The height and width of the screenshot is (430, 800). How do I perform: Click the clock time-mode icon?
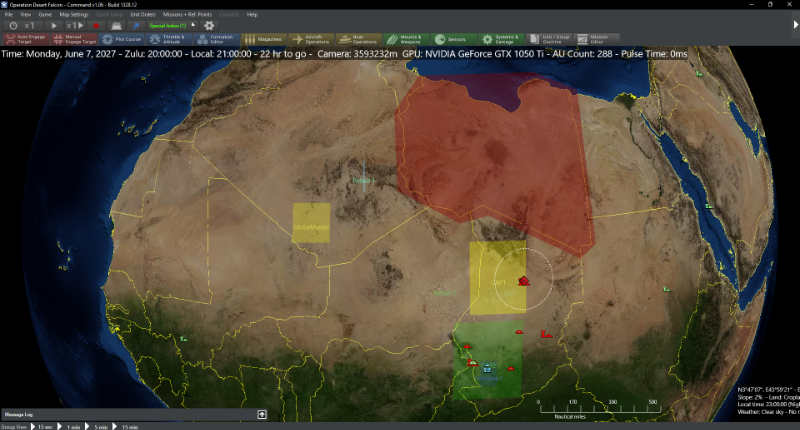(13, 26)
